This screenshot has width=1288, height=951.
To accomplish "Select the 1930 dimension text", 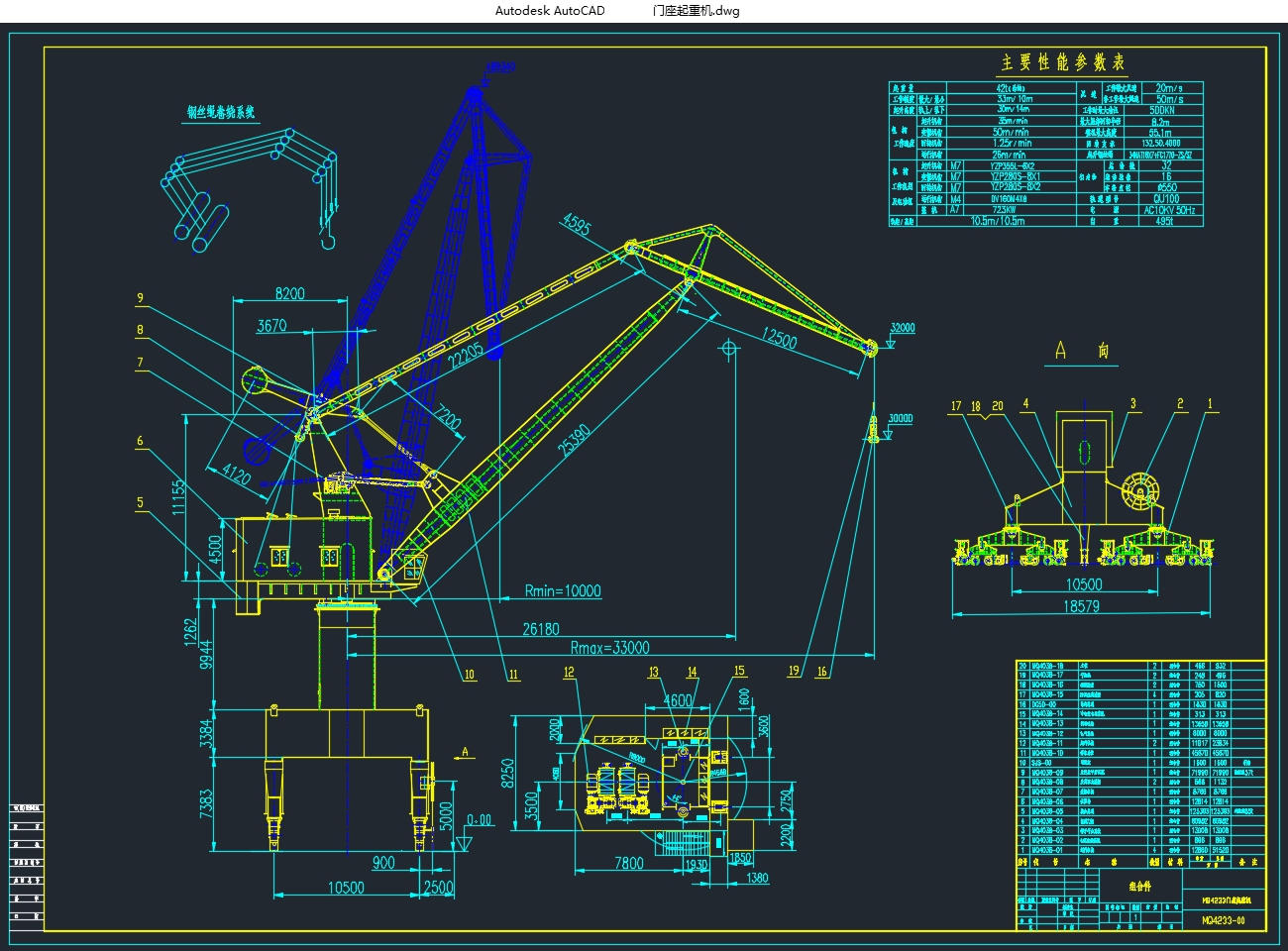I will pyautogui.click(x=698, y=865).
